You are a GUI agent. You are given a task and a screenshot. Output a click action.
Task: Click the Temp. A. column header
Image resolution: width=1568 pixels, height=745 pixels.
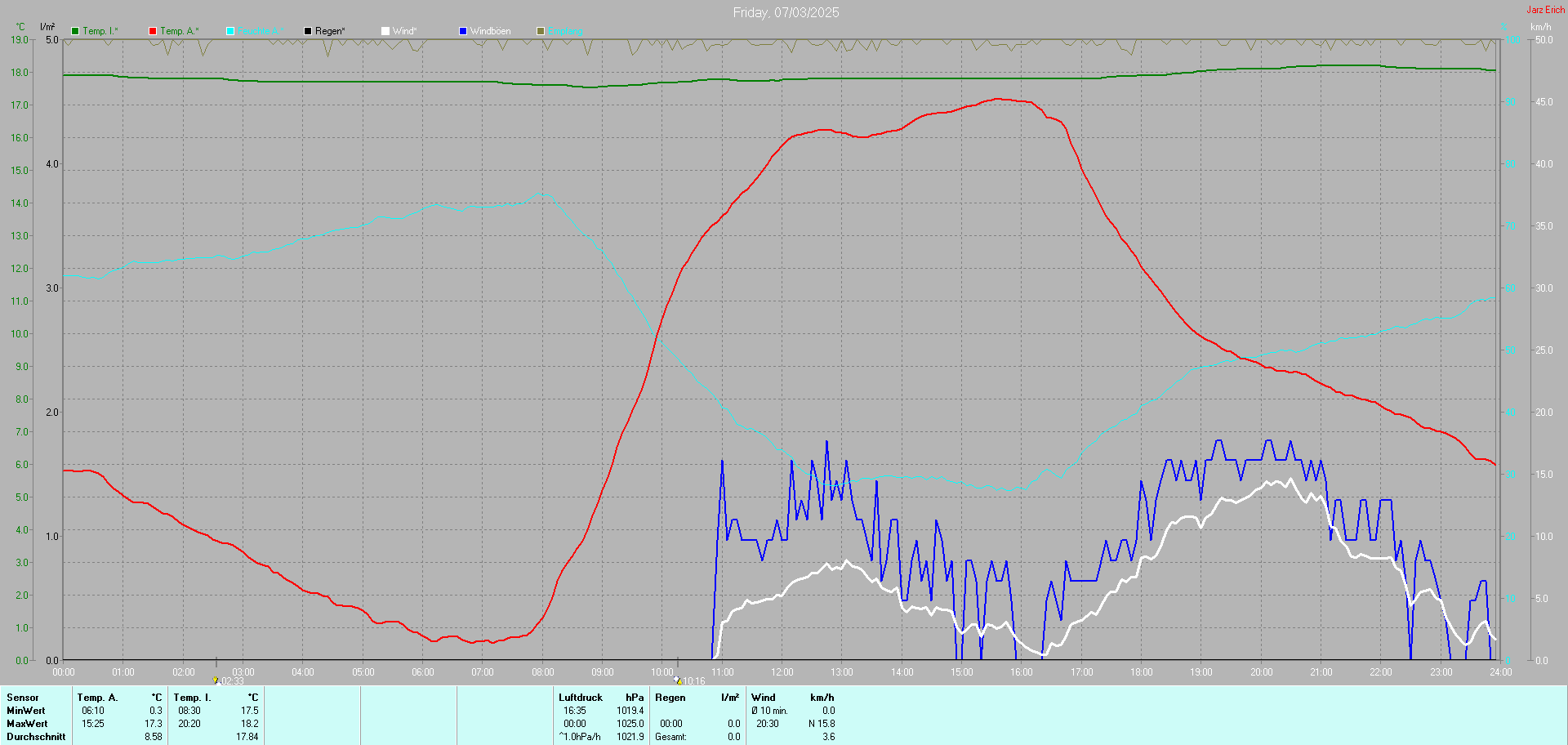97,698
